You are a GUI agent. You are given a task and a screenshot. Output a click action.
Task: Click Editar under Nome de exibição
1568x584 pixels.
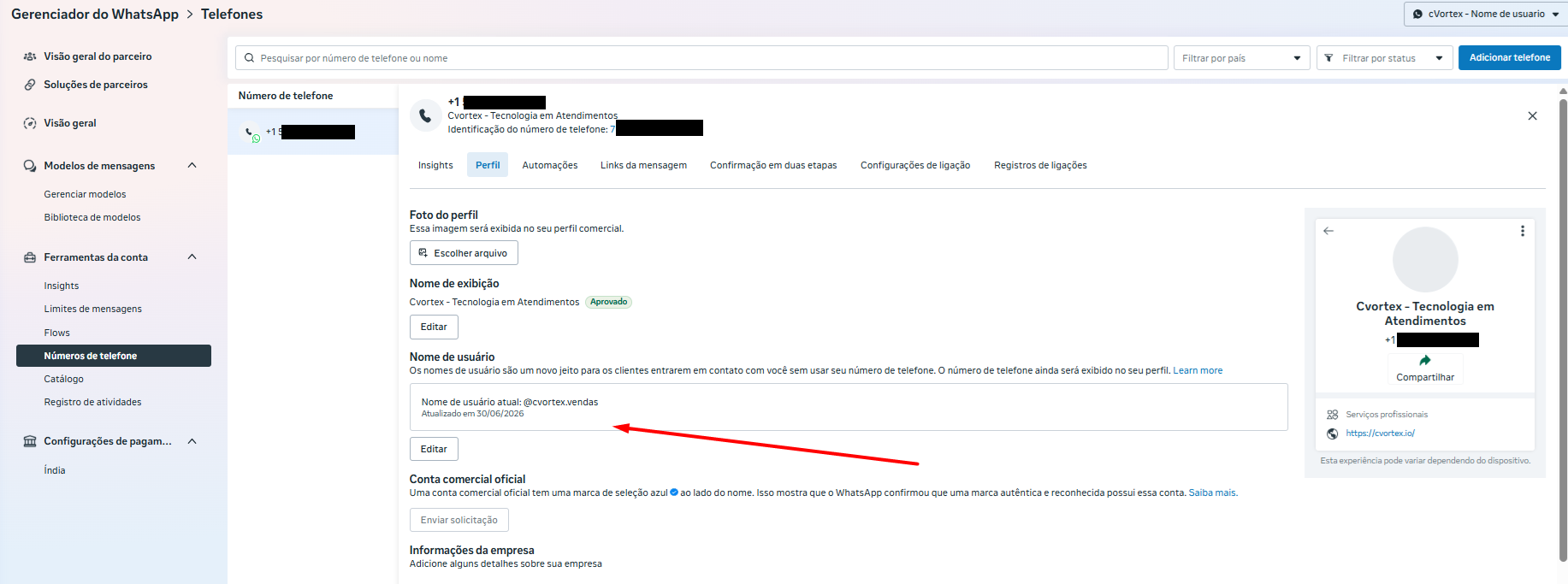tap(434, 327)
